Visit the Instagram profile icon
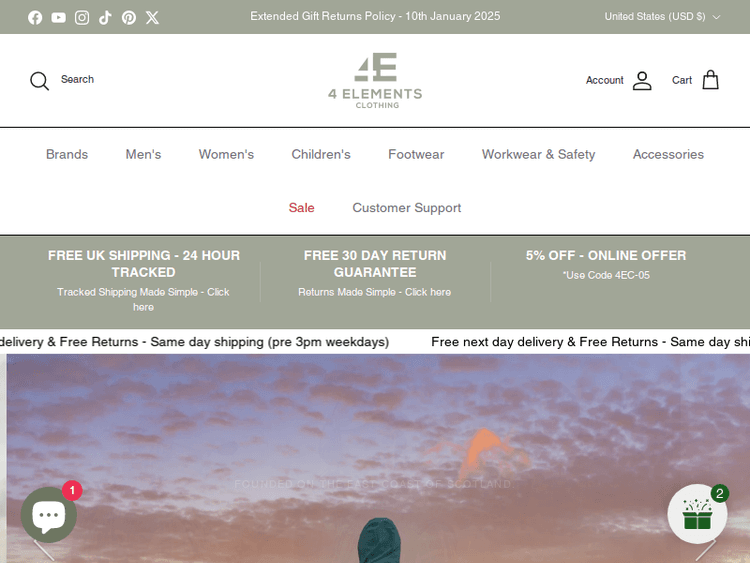 click(82, 18)
